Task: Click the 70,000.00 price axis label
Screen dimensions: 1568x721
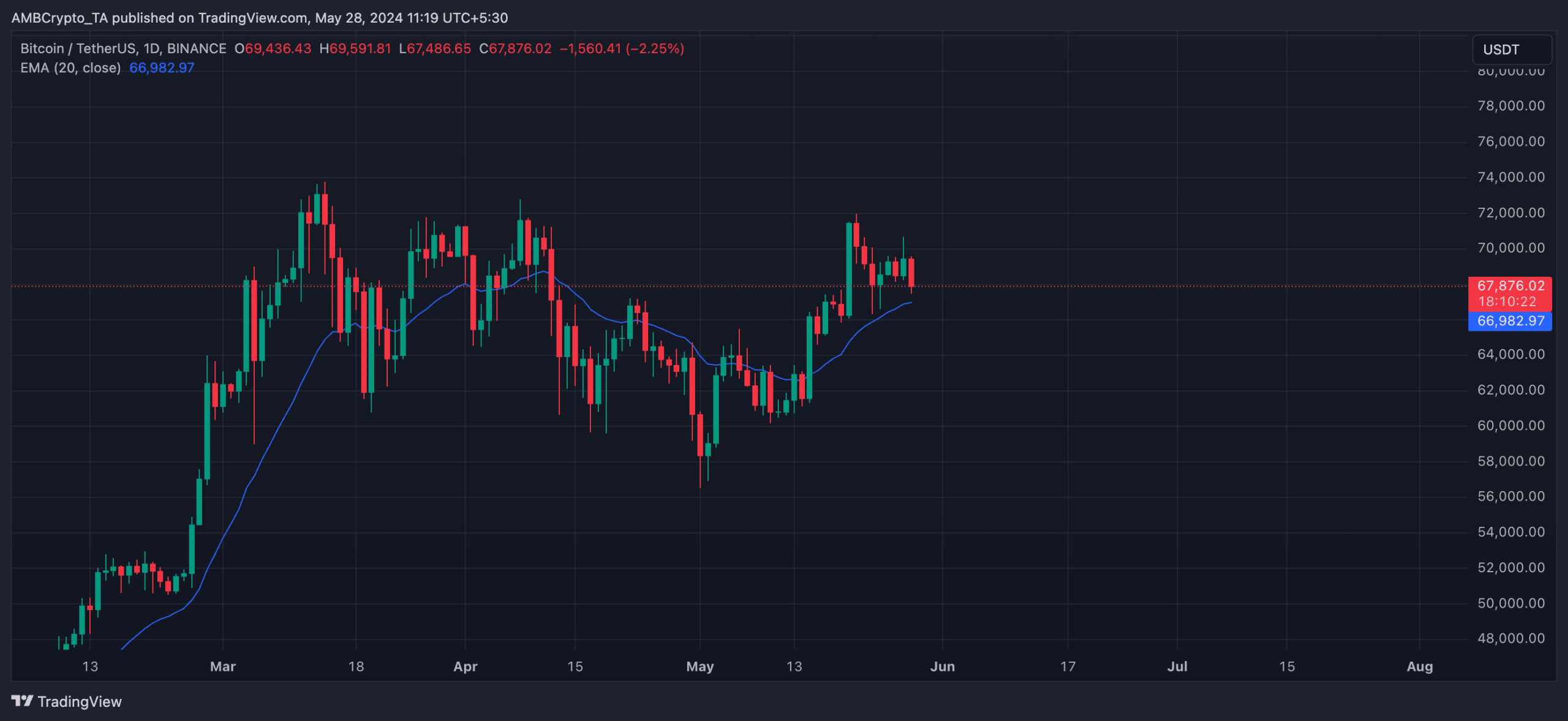Action: (x=1511, y=248)
